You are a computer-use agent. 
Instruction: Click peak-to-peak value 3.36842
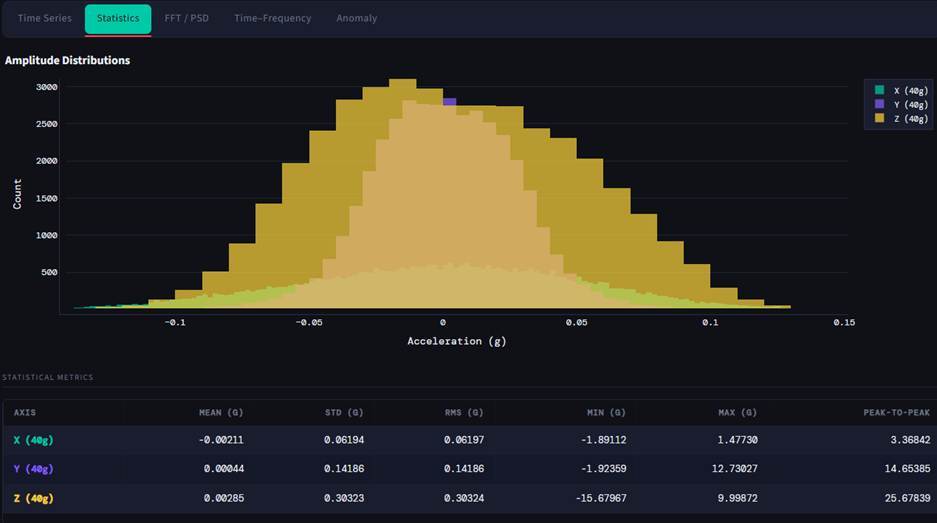(910, 440)
